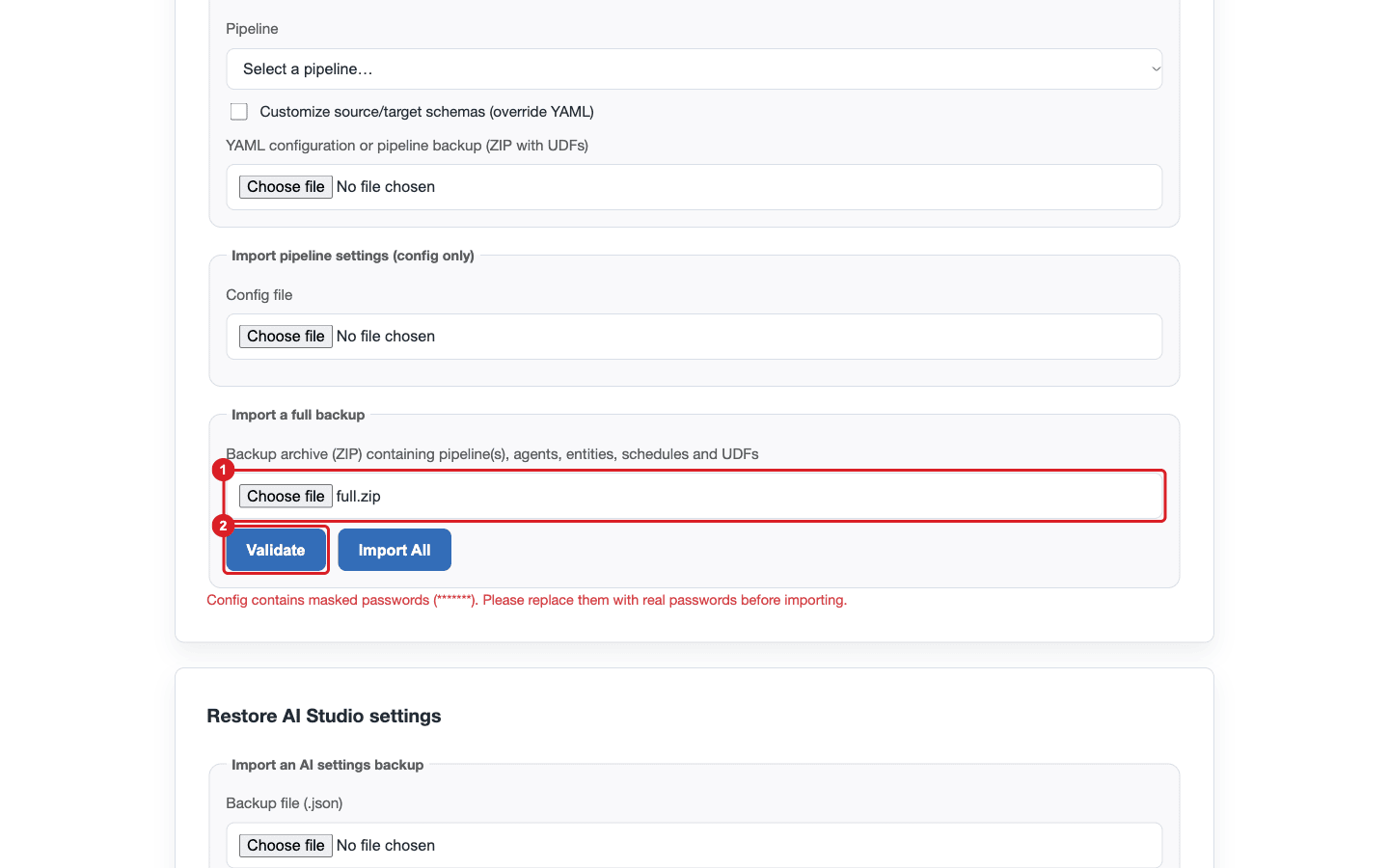Choose file for full backup archive
Image resolution: width=1389 pixels, height=868 pixels.
tap(286, 497)
